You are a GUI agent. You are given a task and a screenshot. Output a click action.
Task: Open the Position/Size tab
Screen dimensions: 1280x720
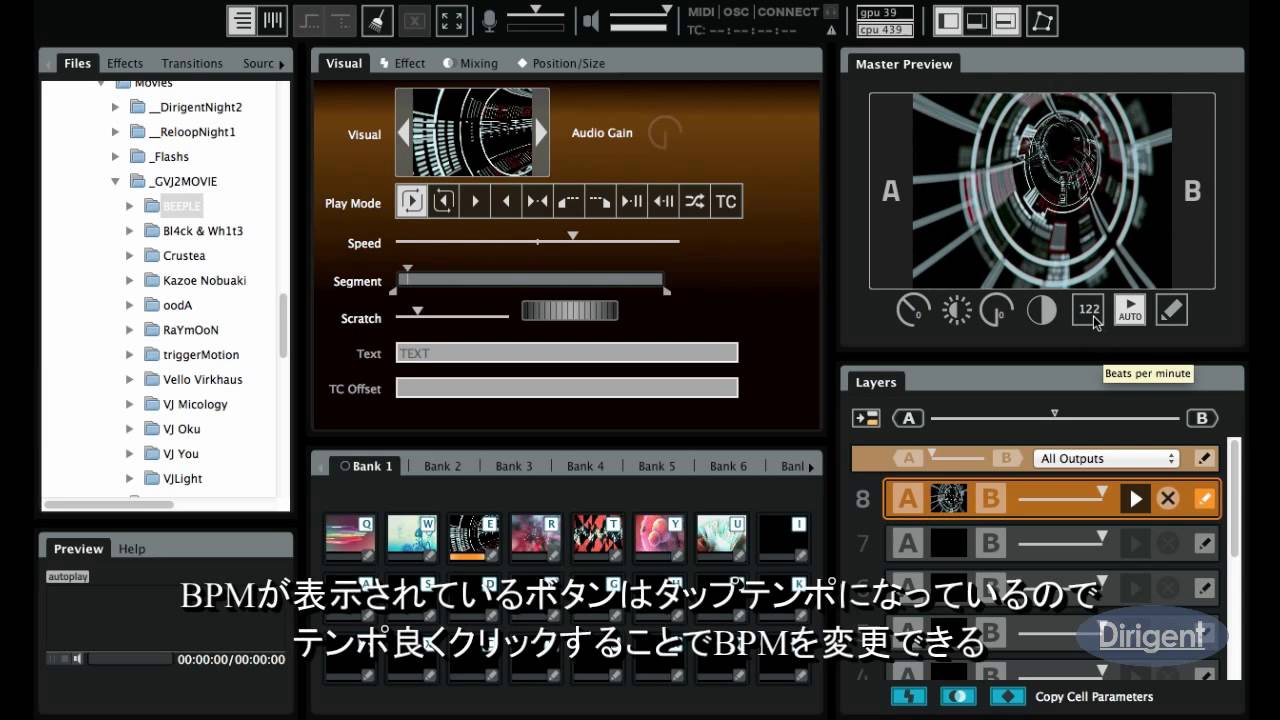[x=561, y=63]
